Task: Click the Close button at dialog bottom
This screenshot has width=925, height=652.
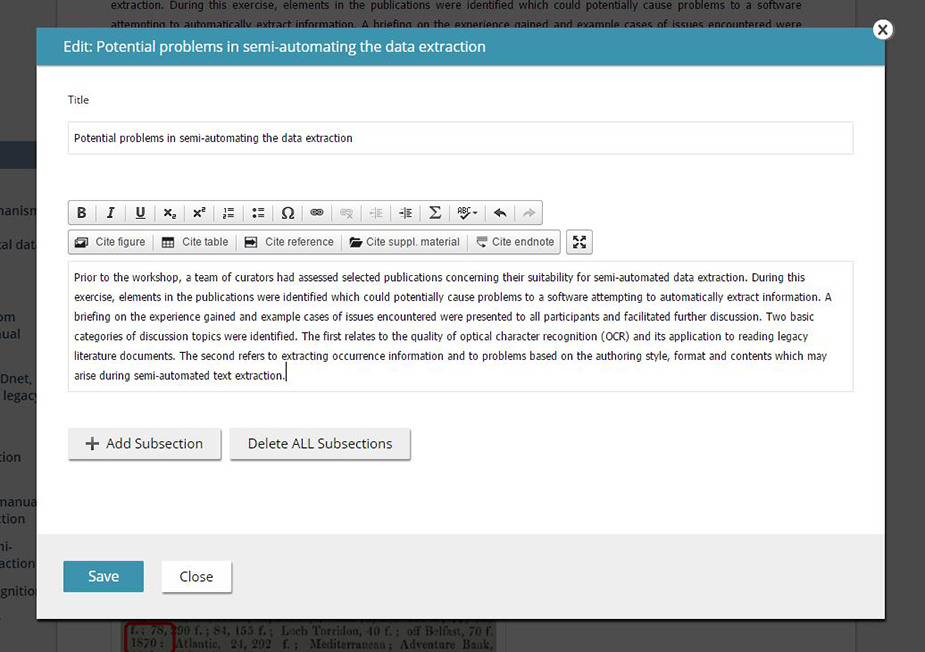Action: (x=196, y=576)
